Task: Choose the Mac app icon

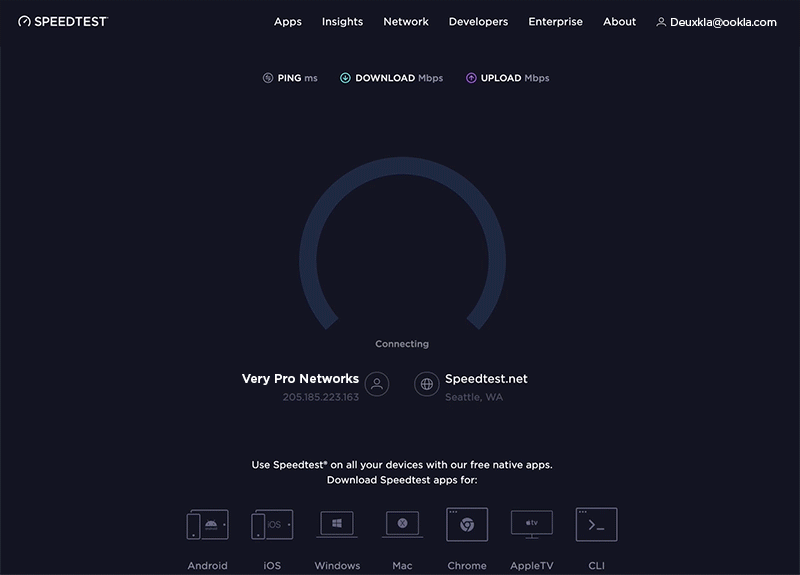Action: click(x=402, y=524)
